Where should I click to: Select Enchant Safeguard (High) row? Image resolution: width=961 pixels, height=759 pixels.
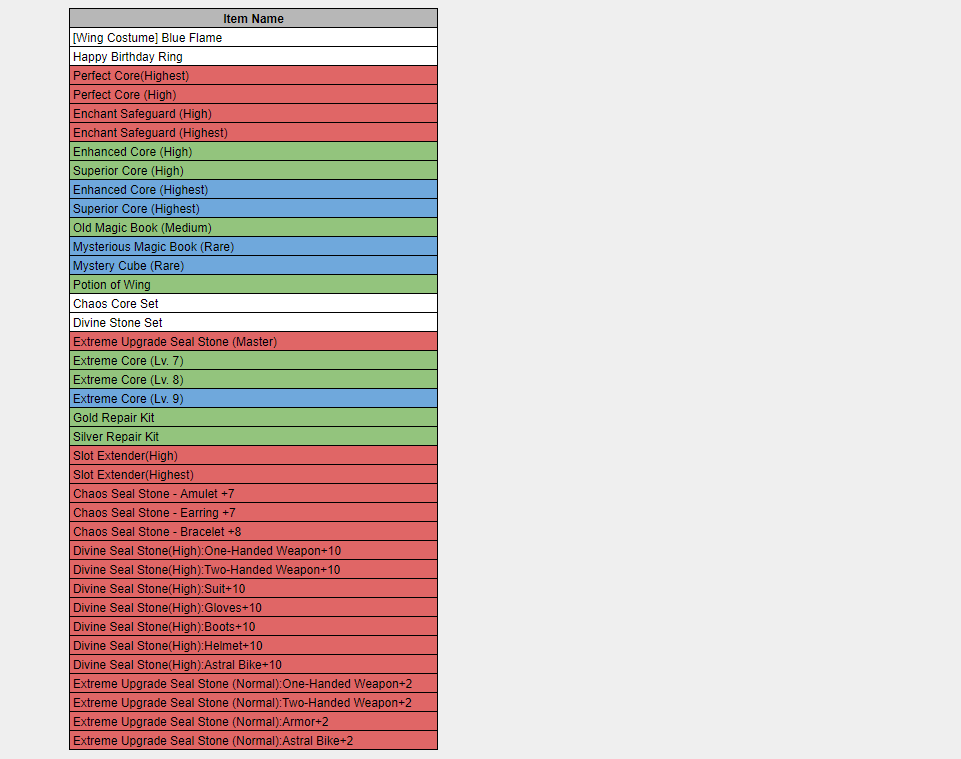pos(253,113)
